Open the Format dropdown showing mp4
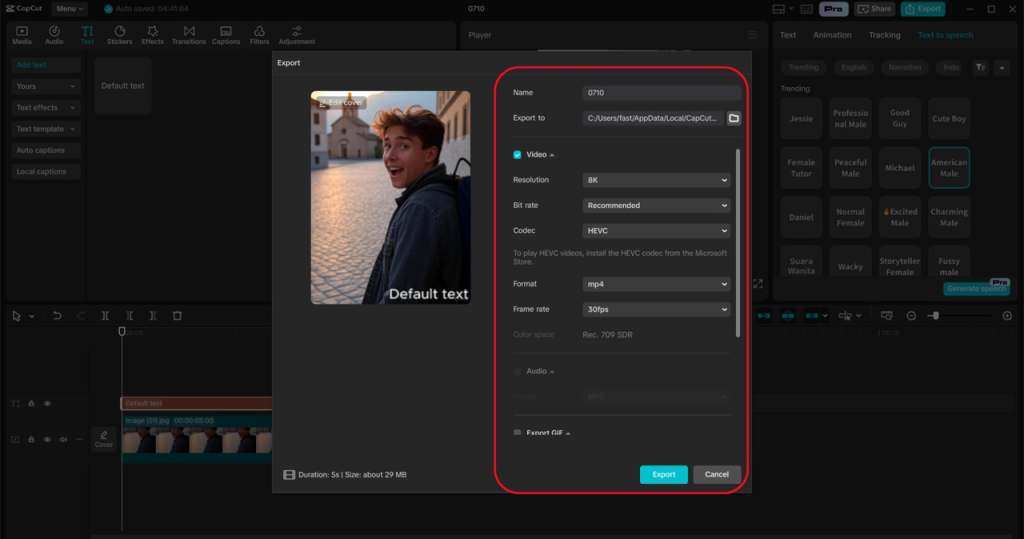 click(656, 284)
